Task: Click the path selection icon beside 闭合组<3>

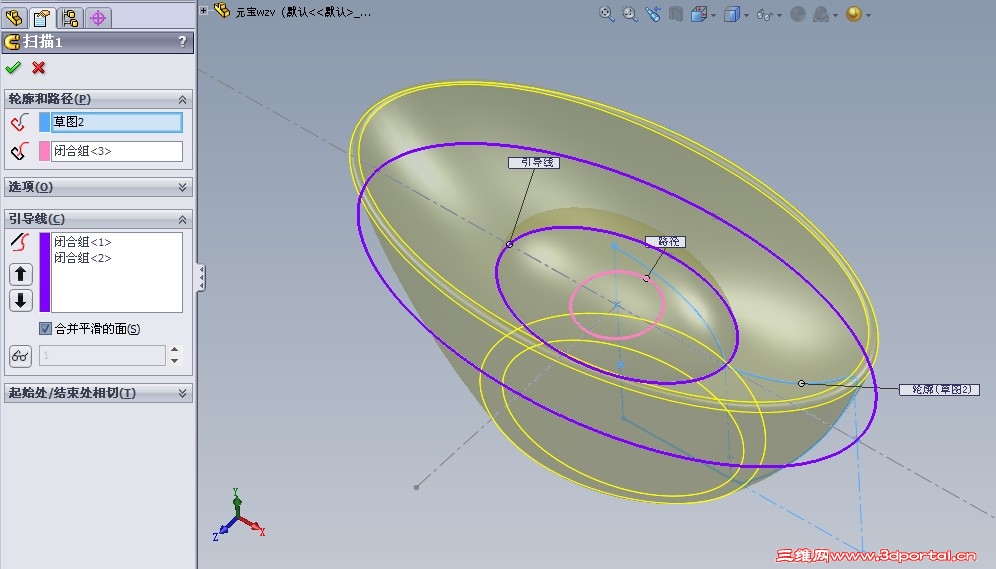Action: (20, 151)
